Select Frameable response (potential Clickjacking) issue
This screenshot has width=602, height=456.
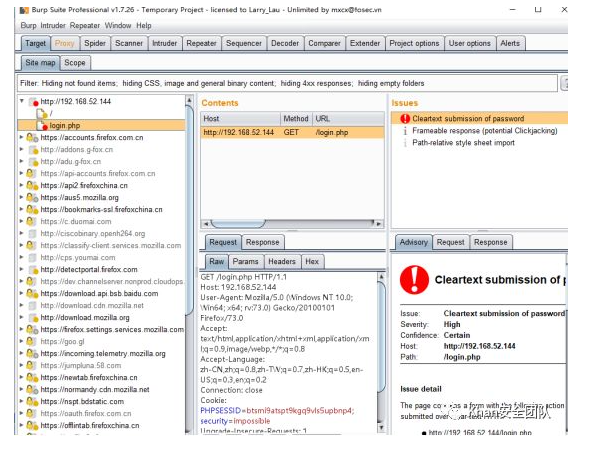click(x=485, y=131)
